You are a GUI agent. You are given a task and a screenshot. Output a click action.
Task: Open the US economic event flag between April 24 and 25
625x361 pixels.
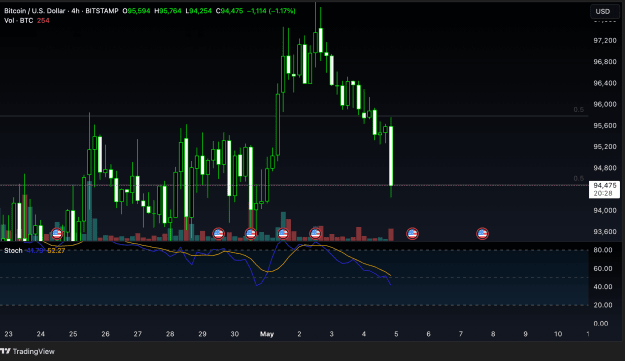(57, 233)
